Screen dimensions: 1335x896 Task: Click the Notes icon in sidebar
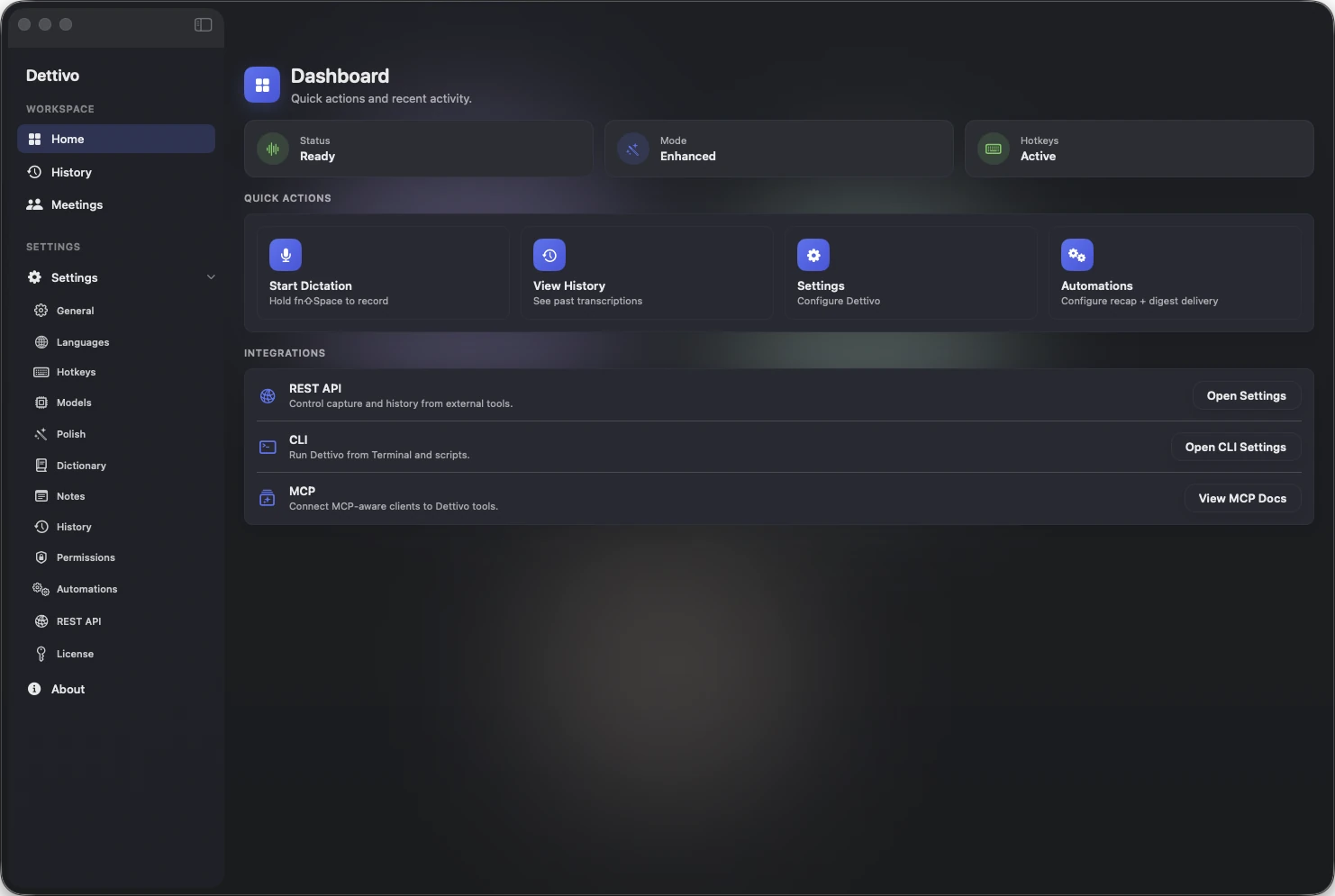(41, 496)
